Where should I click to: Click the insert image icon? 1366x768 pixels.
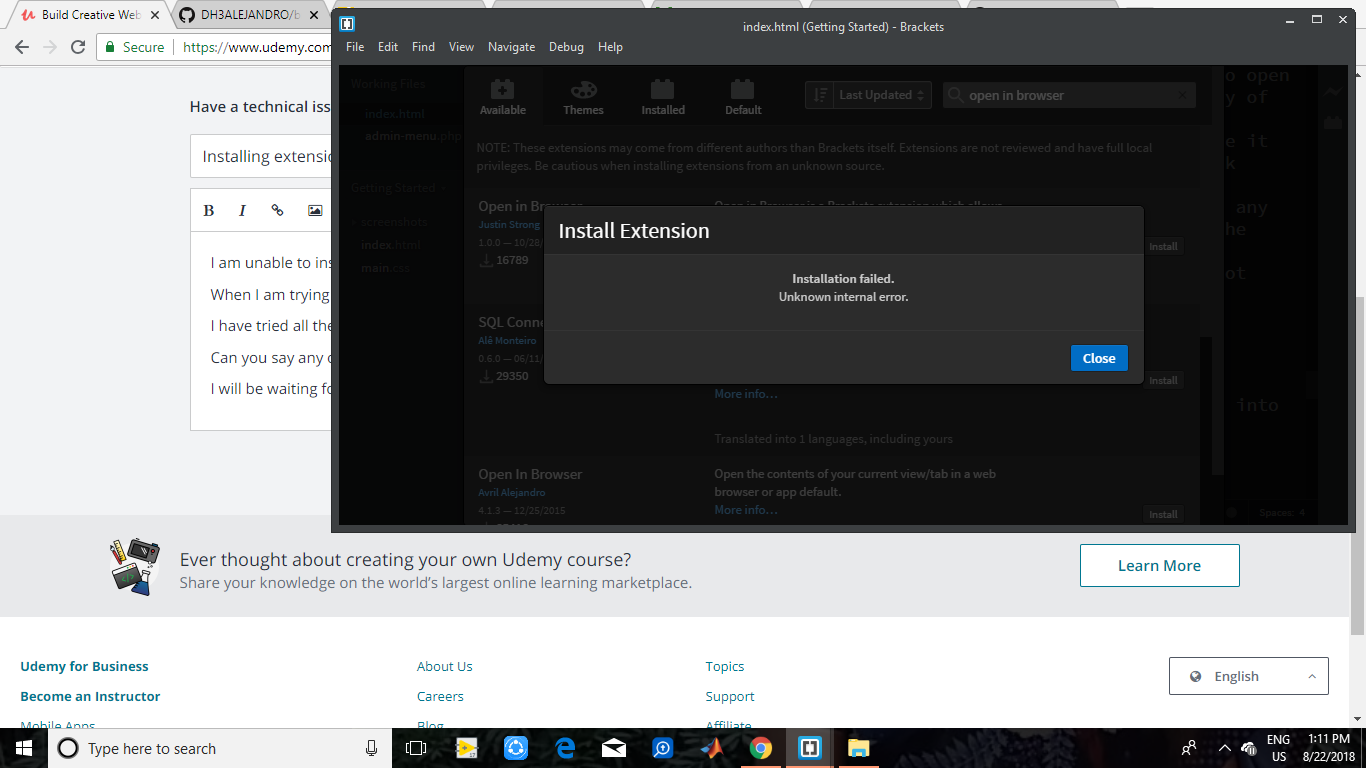314,210
